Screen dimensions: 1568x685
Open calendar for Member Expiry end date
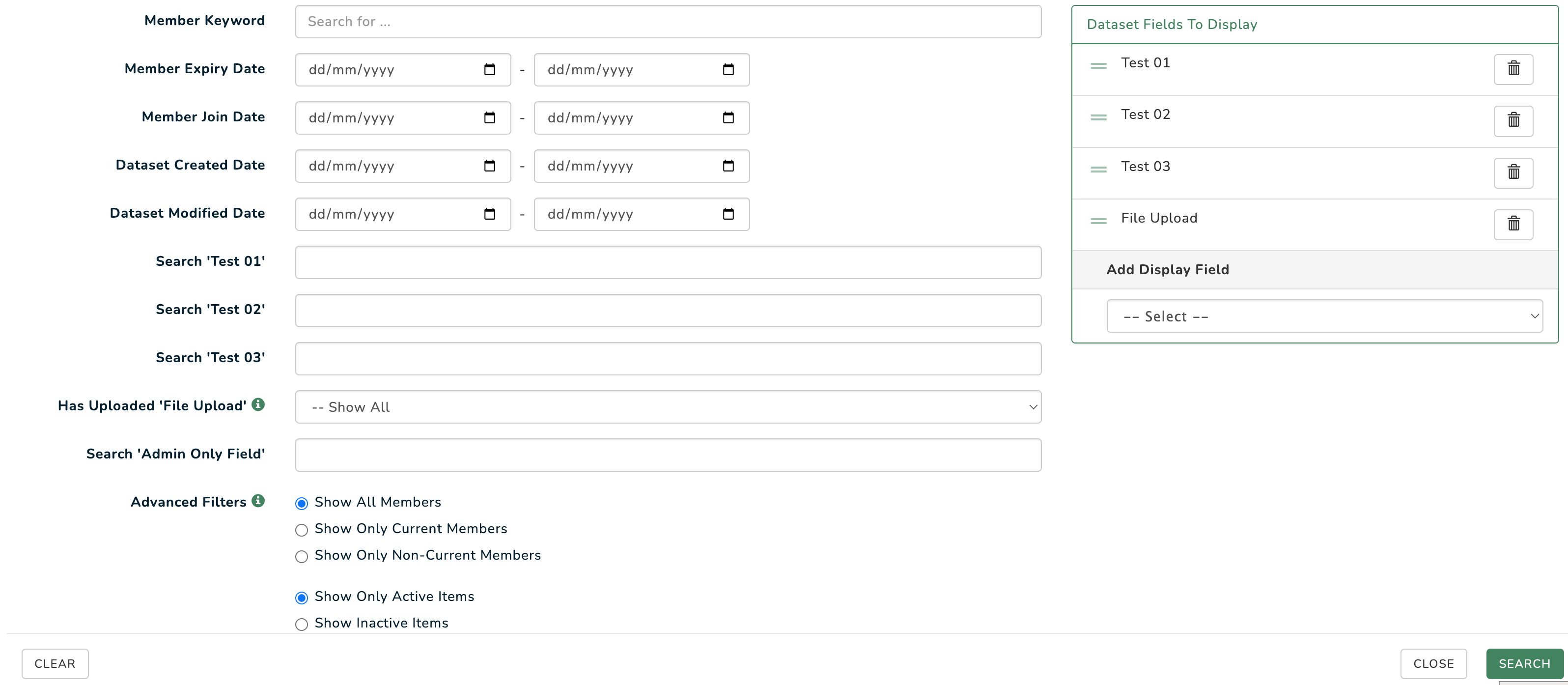(x=728, y=69)
